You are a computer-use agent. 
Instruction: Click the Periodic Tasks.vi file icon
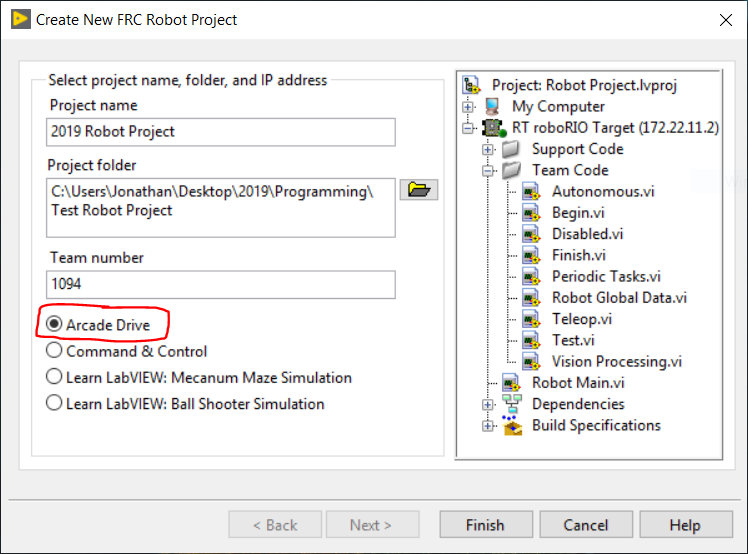coord(531,276)
